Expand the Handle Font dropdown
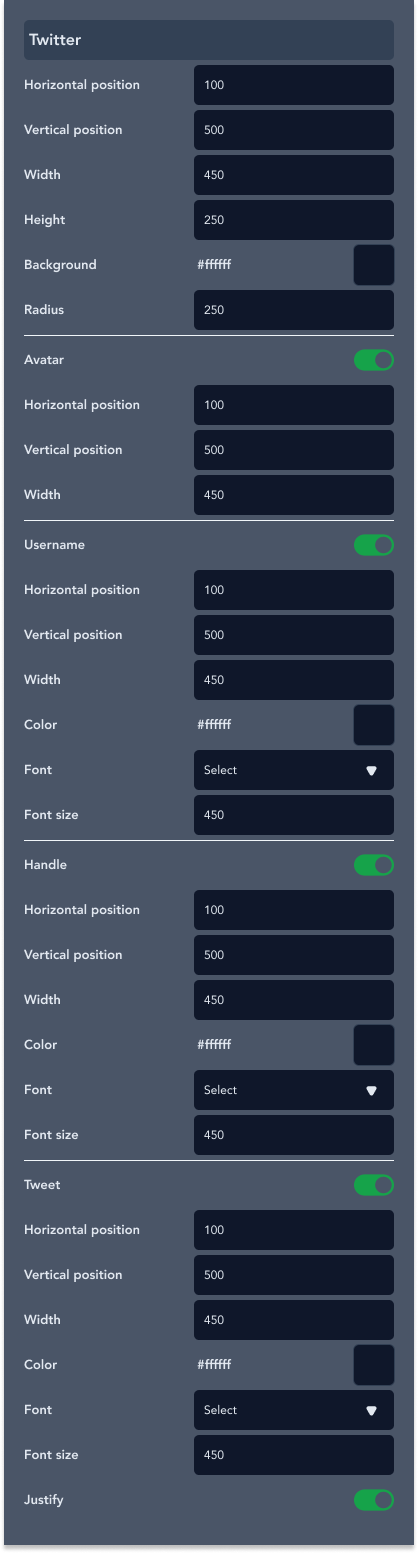This screenshot has height=1553, width=418. click(x=294, y=1090)
